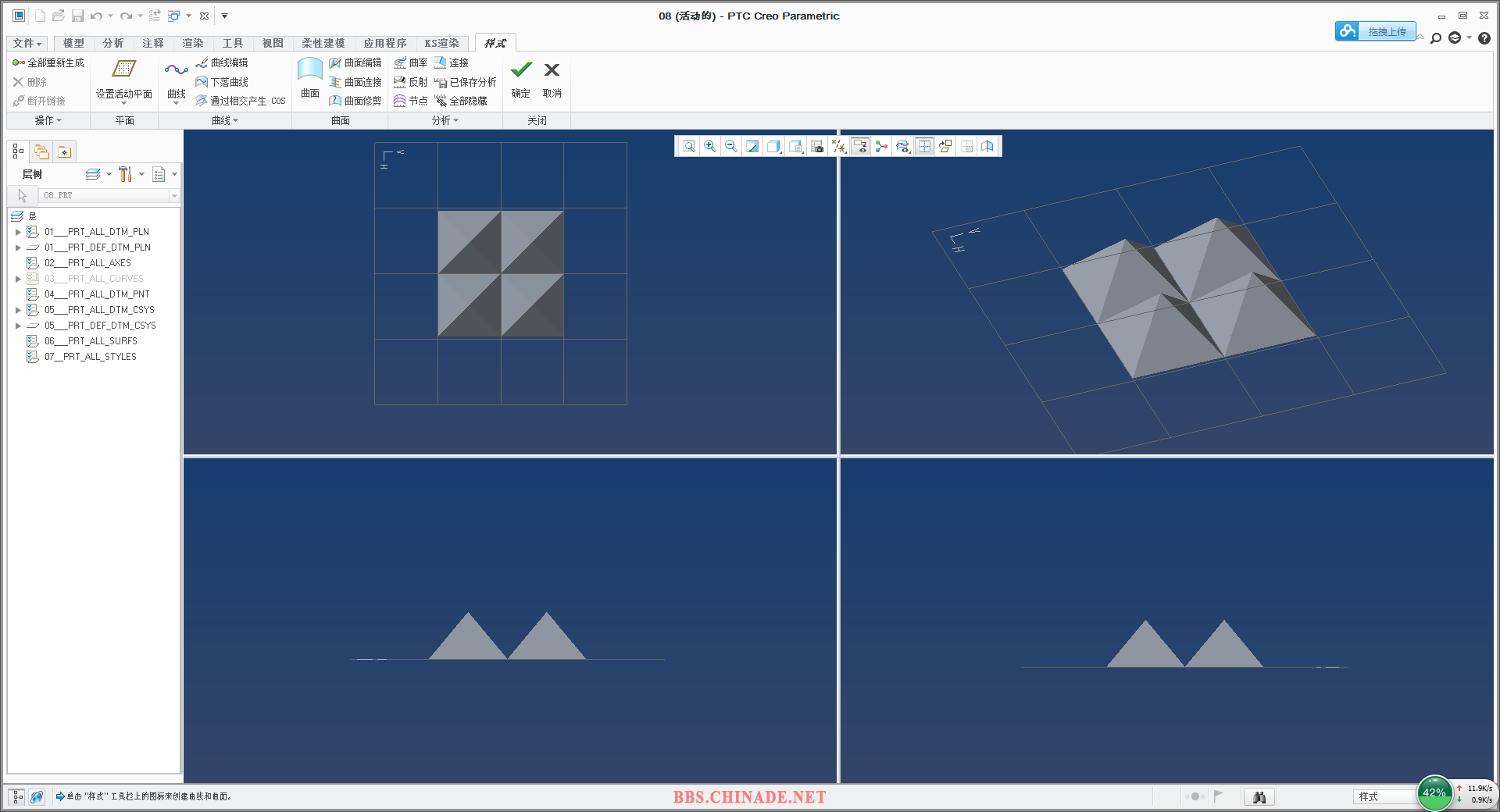Click the green 确定 checkmark to confirm
The height and width of the screenshot is (812, 1500).
click(x=521, y=70)
